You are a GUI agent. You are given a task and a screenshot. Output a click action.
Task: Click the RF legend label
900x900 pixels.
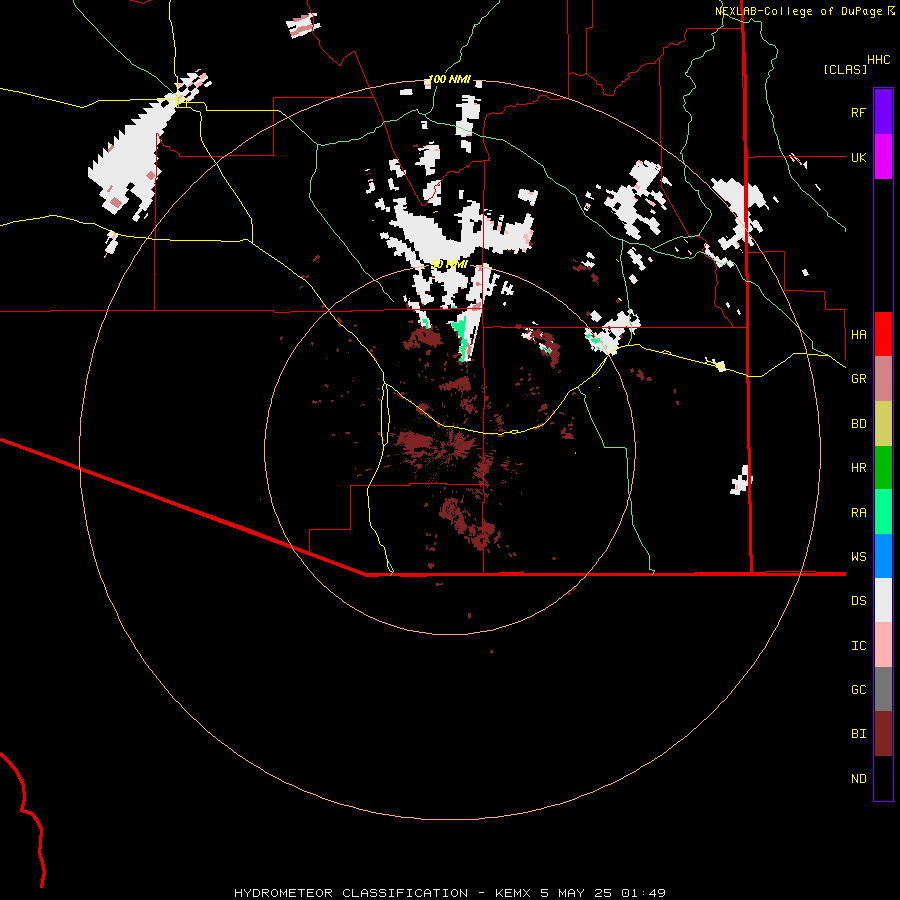858,112
